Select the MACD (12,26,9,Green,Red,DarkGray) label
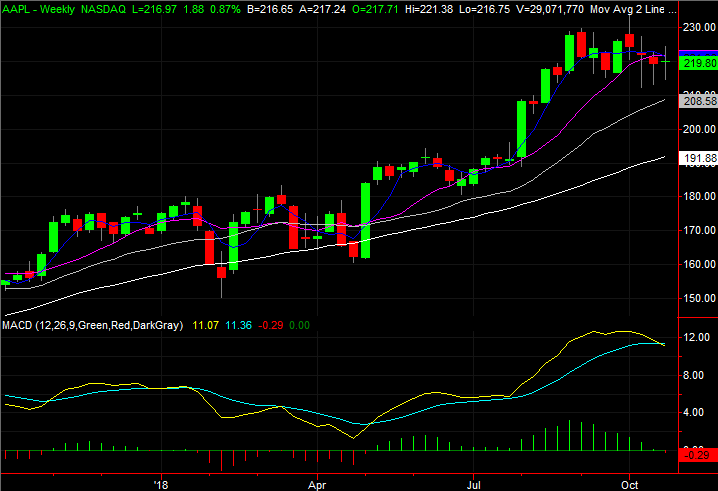The image size is (718, 491). point(92,325)
